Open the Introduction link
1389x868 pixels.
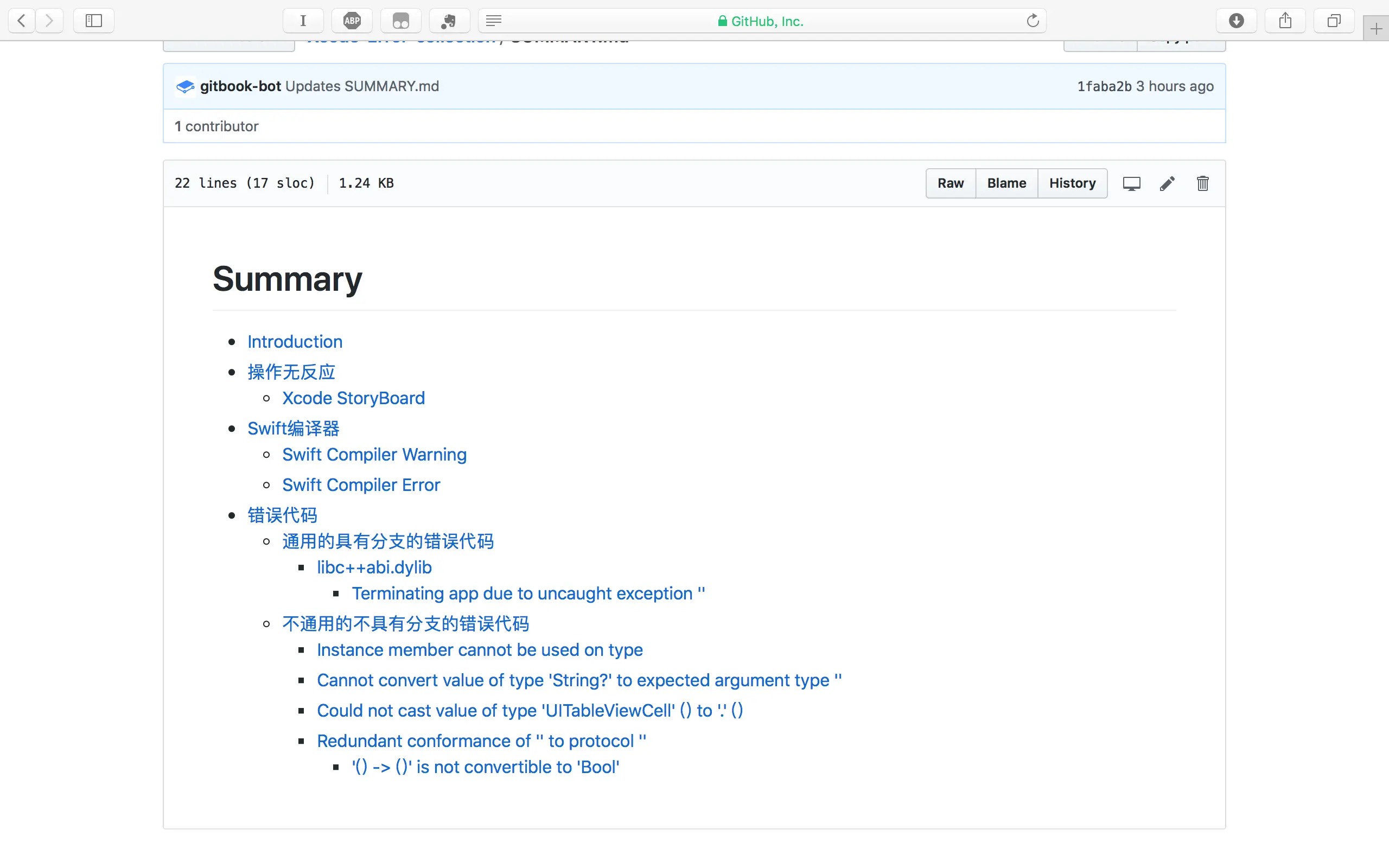295,342
